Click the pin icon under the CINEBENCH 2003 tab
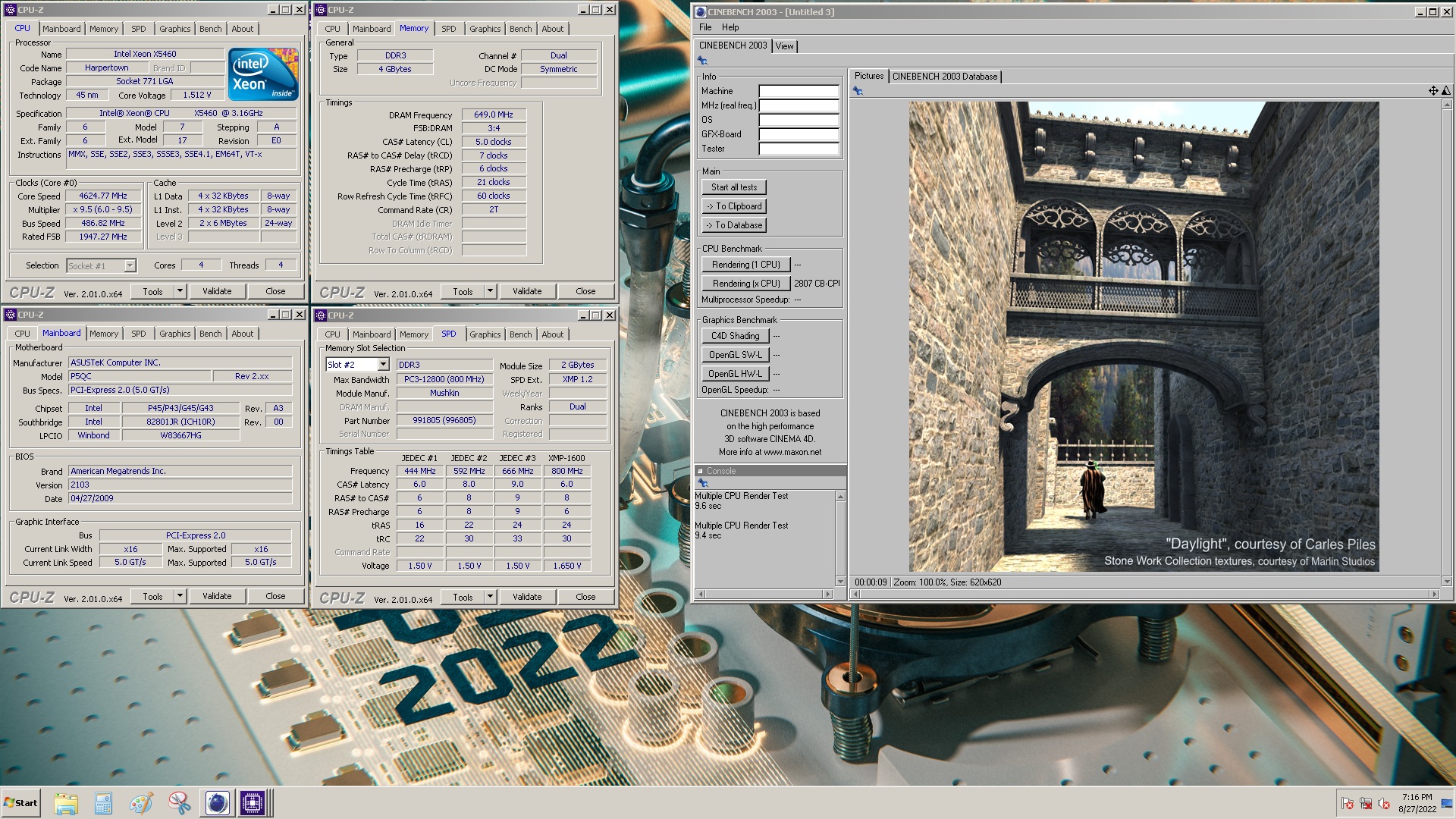This screenshot has height=819, width=1456. 702,61
